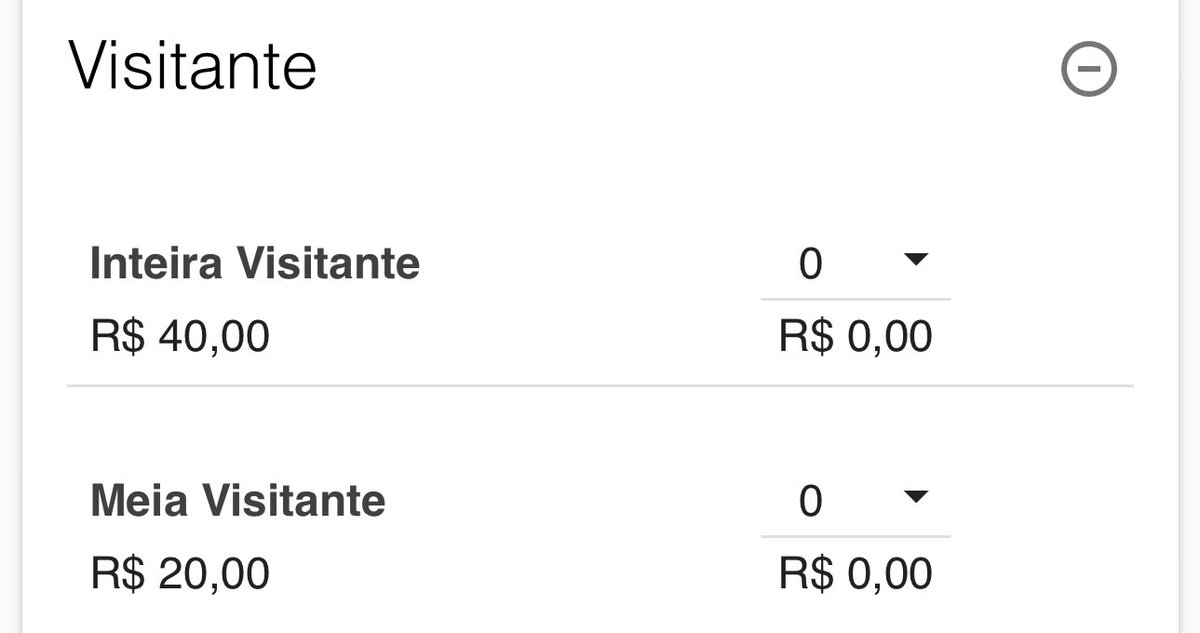Click the Meia Visitante quantity value 0
Viewport: 1200px width, 633px height.
point(810,501)
